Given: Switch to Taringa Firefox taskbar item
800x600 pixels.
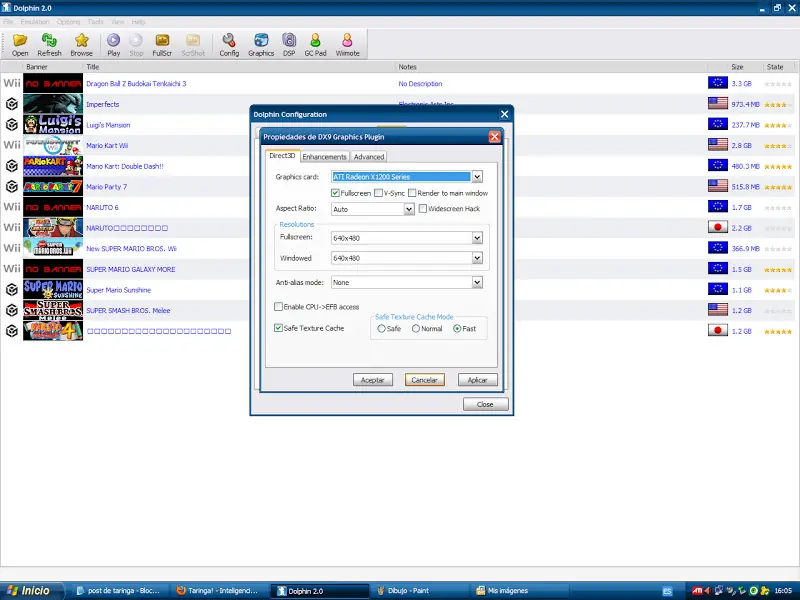Looking at the screenshot, I should click(219, 591).
